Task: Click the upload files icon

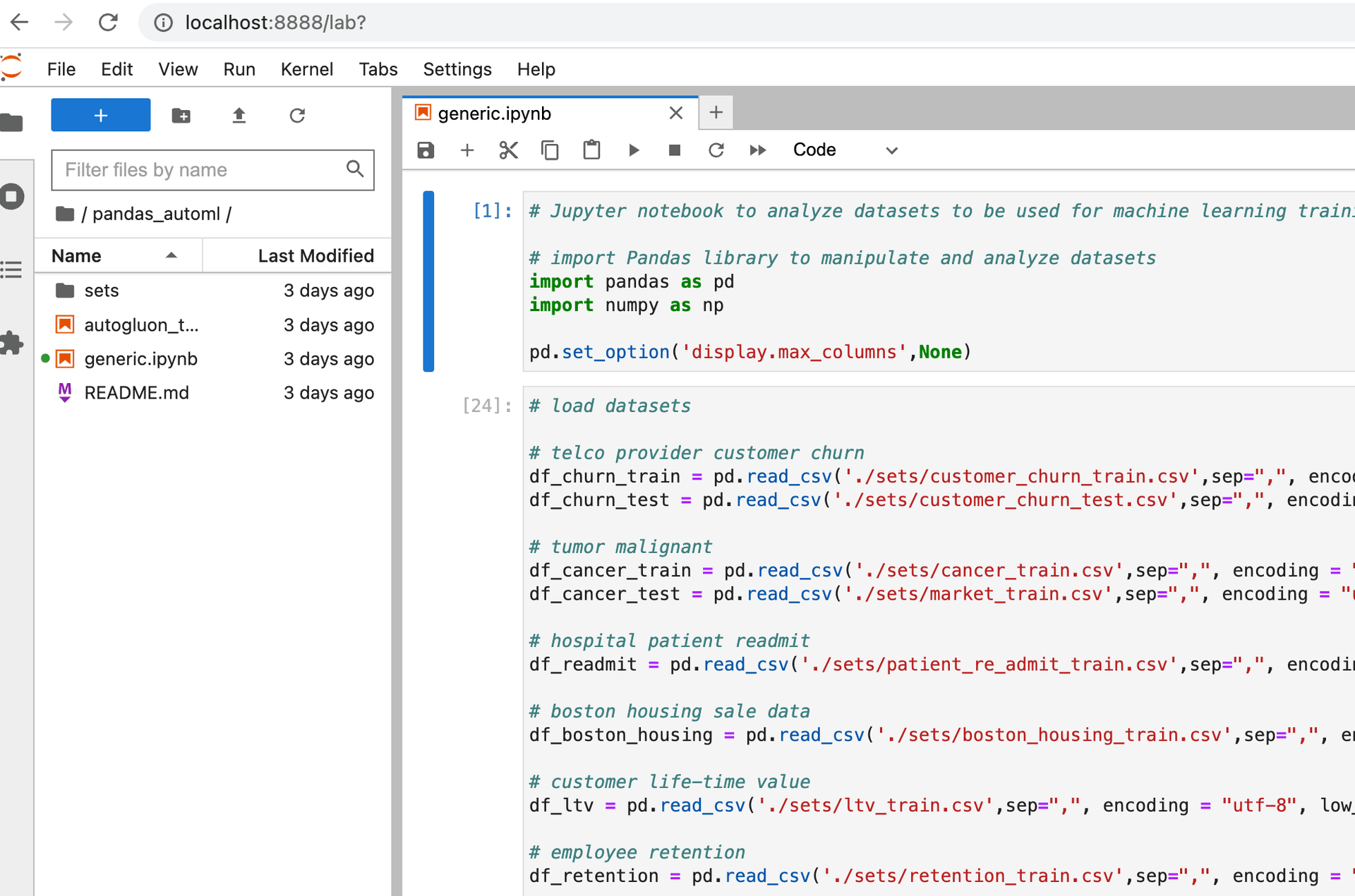Action: tap(239, 115)
